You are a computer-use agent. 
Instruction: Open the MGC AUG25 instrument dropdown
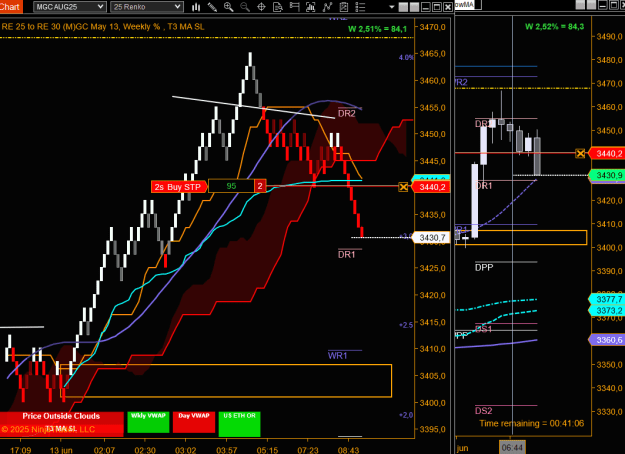(x=69, y=7)
